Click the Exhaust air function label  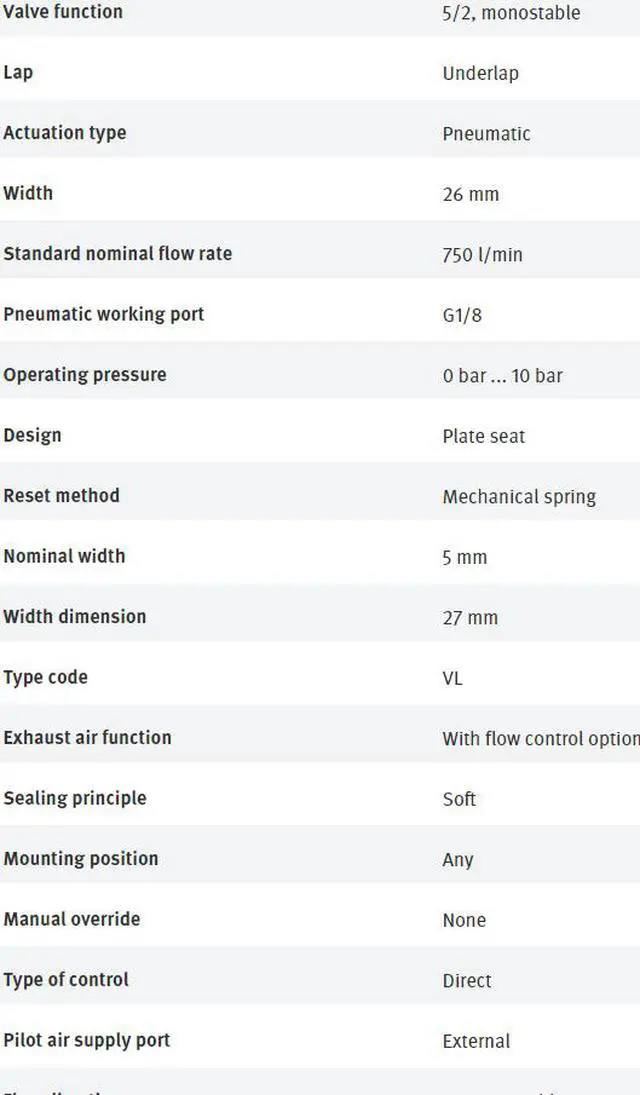tap(87, 737)
